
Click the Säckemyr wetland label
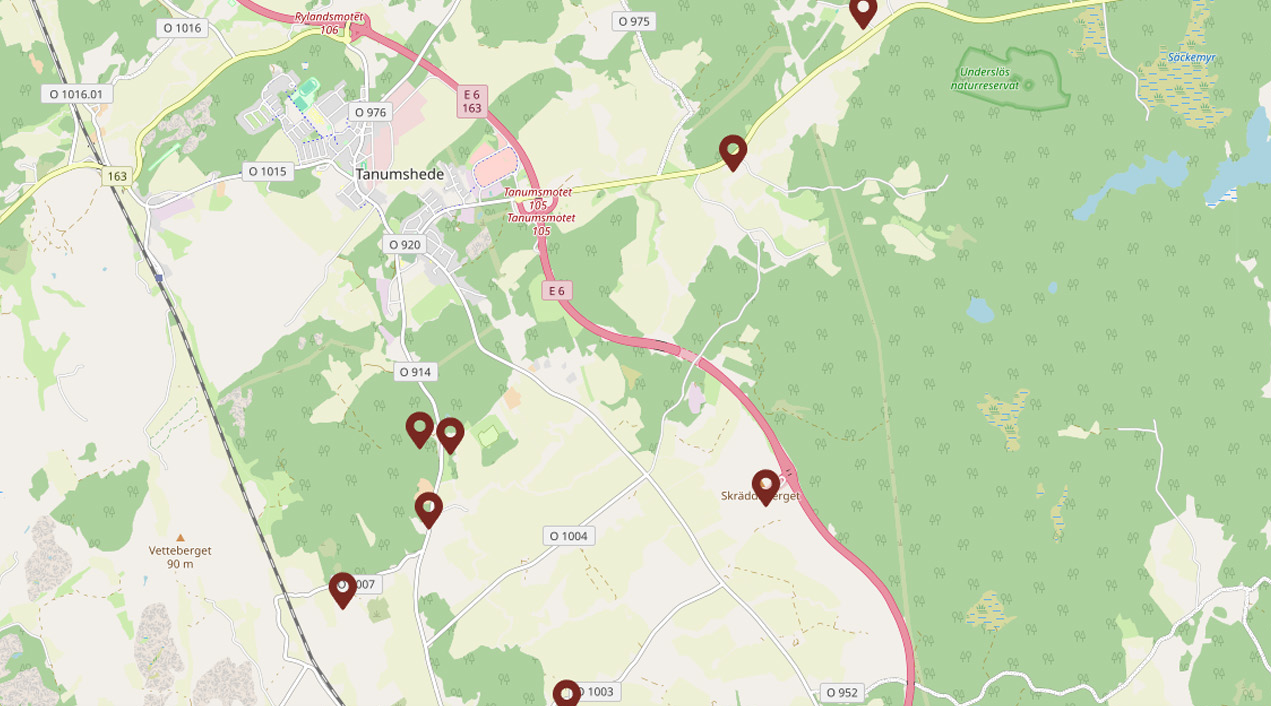(1191, 57)
